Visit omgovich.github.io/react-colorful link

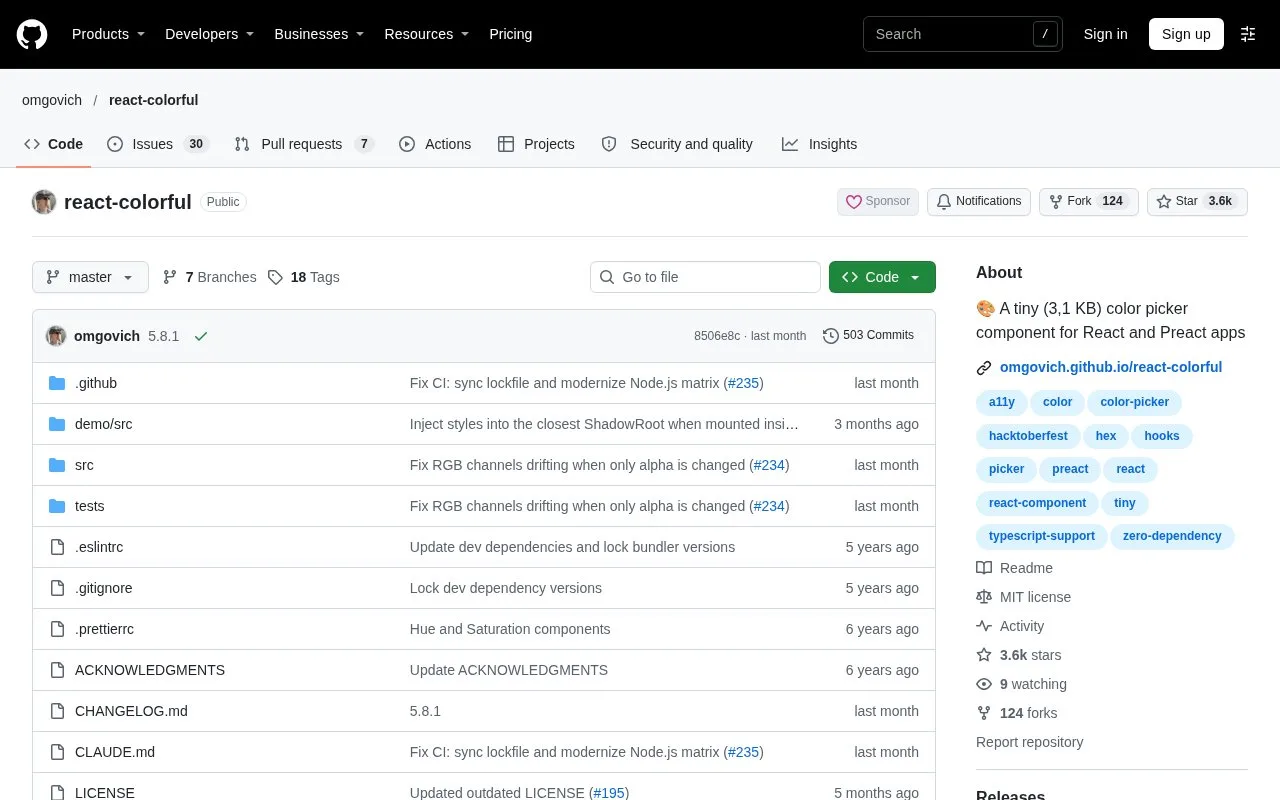[1111, 367]
